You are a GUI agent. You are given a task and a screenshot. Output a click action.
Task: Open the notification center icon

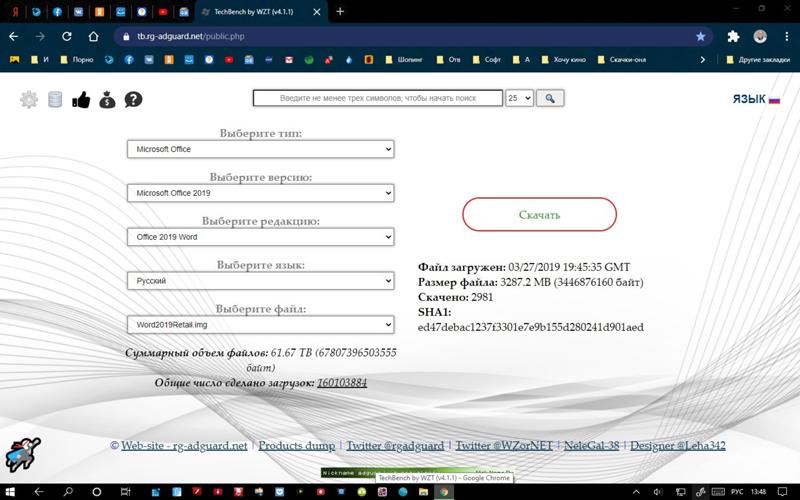[x=783, y=492]
